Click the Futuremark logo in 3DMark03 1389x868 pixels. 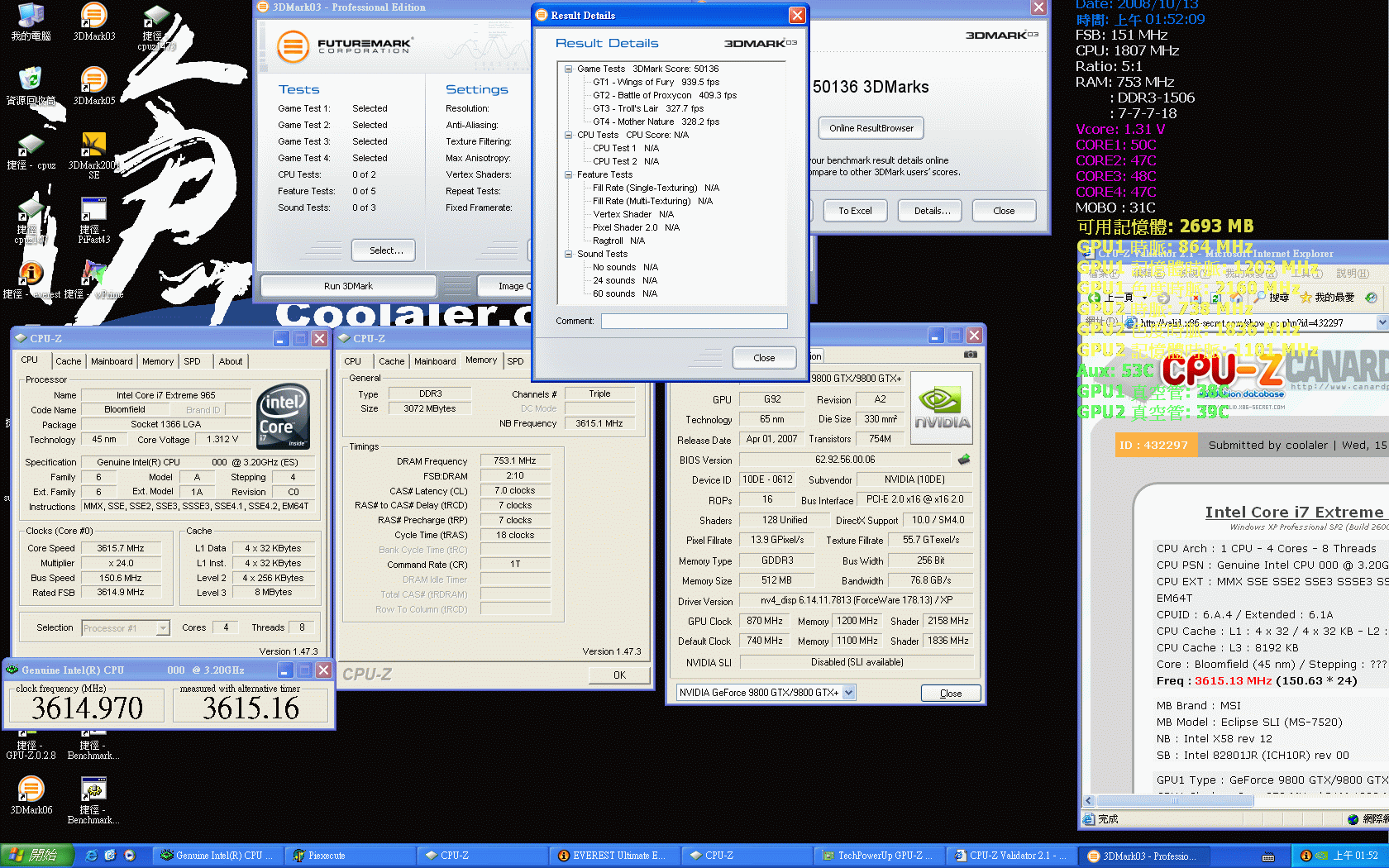click(x=344, y=46)
